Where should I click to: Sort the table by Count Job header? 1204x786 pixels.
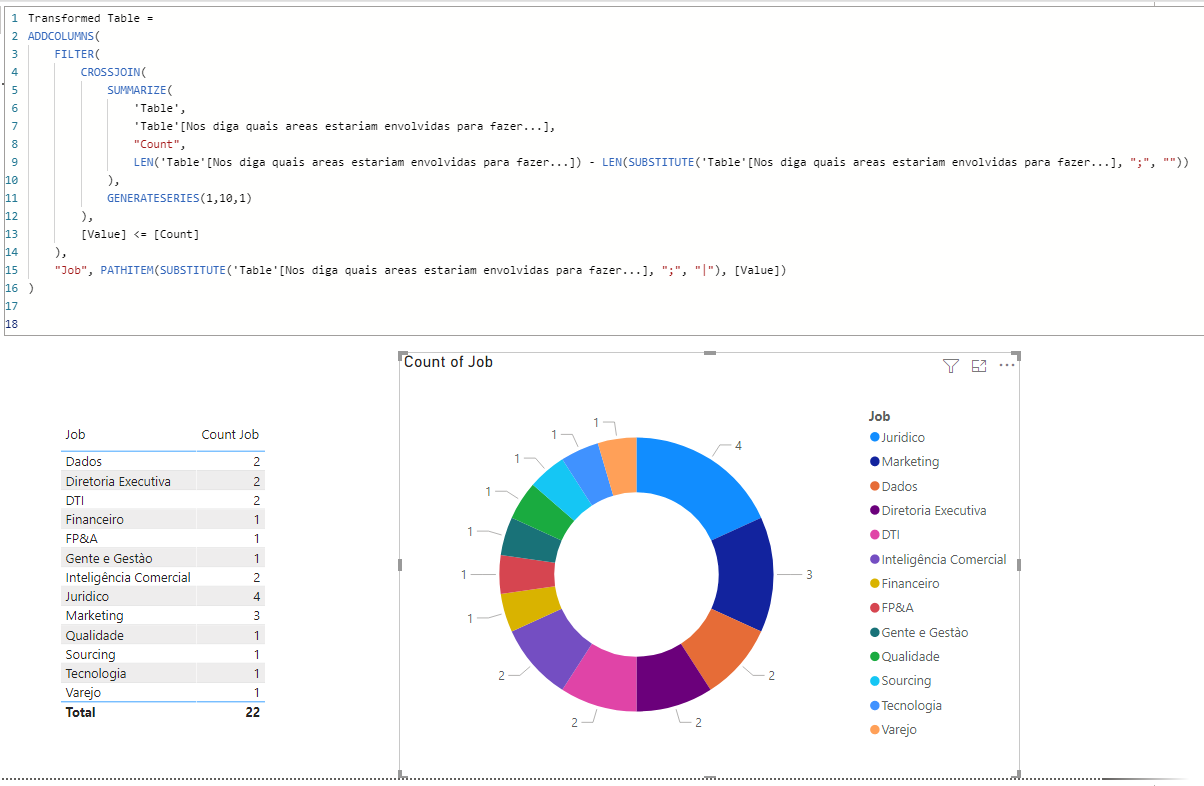click(x=230, y=435)
